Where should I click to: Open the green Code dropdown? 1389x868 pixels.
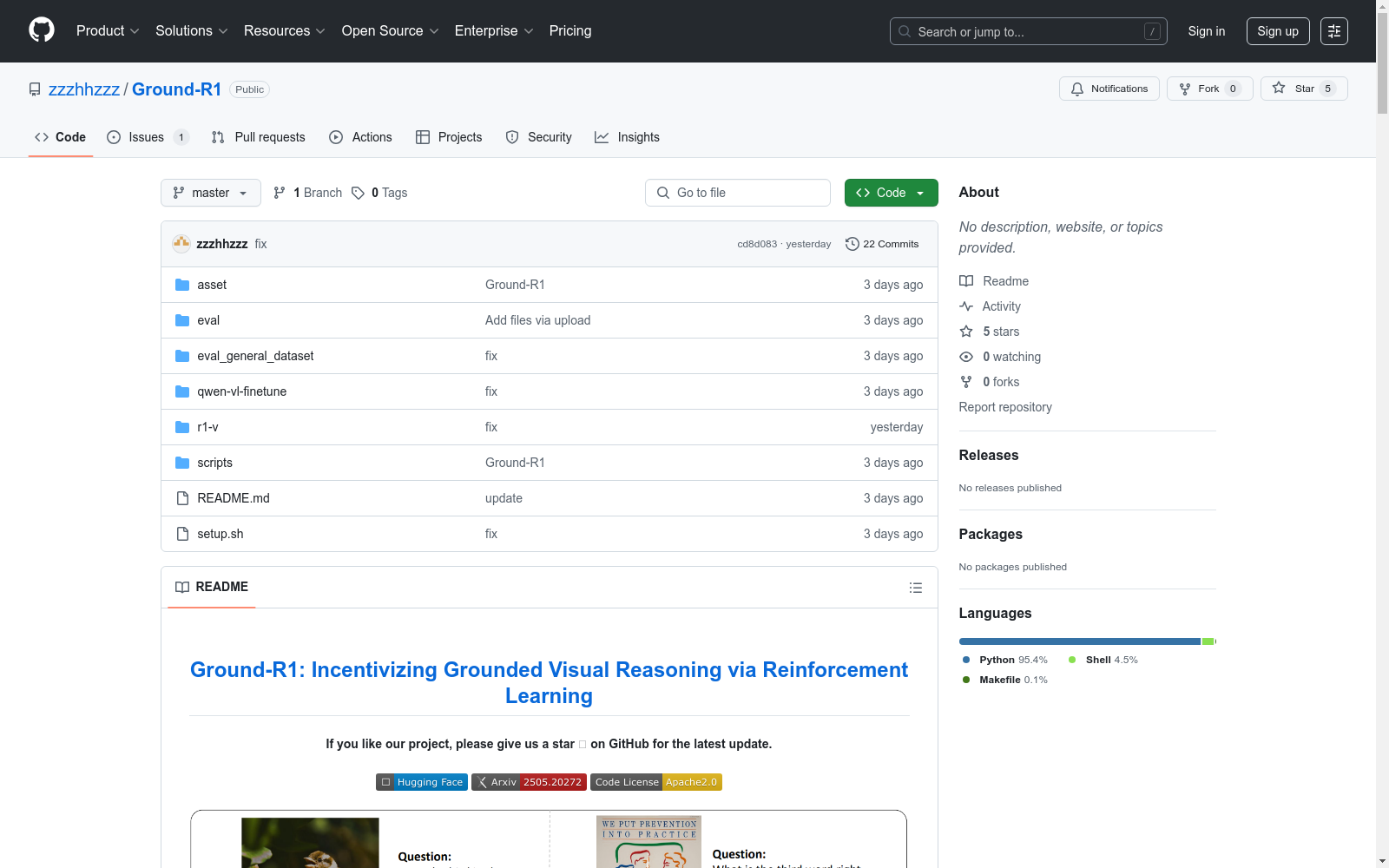(891, 193)
